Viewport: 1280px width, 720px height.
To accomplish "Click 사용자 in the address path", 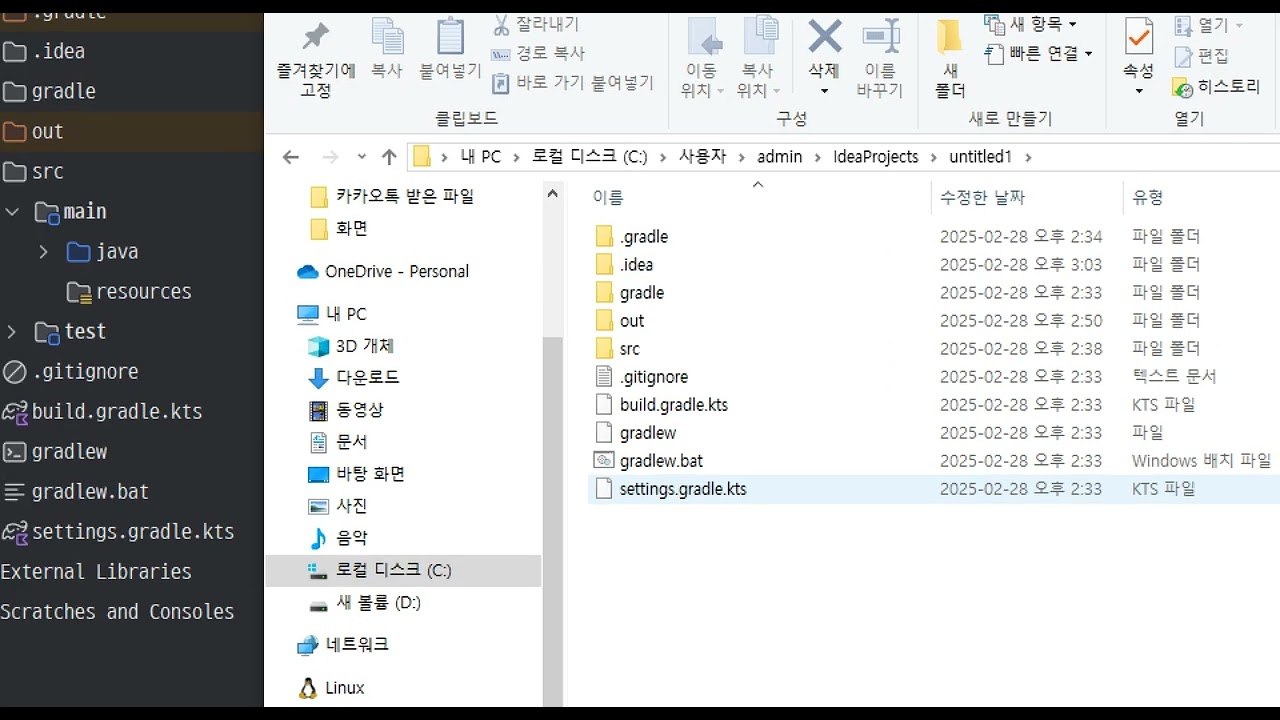I will [702, 157].
